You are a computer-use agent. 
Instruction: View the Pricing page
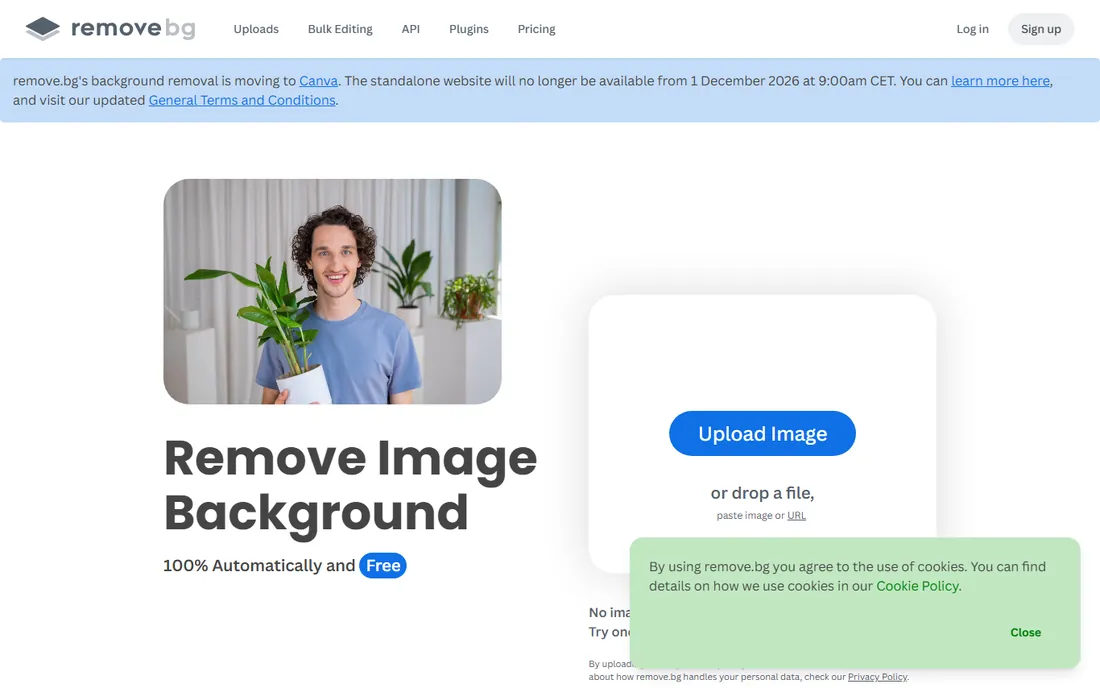coord(537,29)
